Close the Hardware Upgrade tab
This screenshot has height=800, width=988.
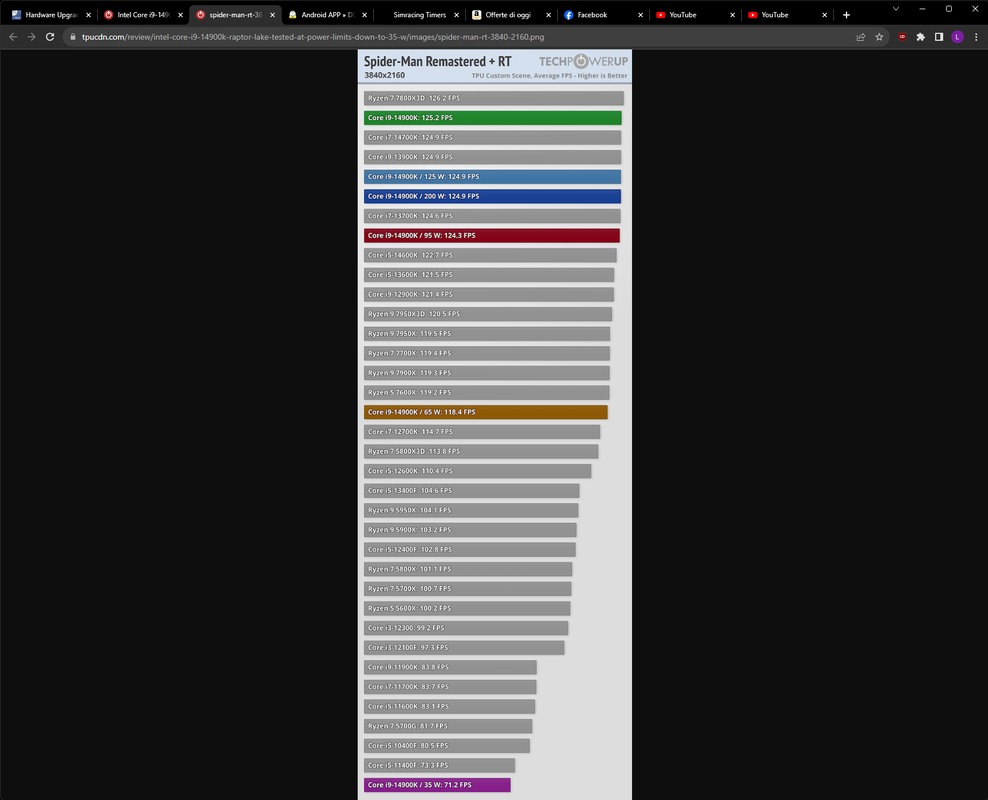tap(88, 15)
